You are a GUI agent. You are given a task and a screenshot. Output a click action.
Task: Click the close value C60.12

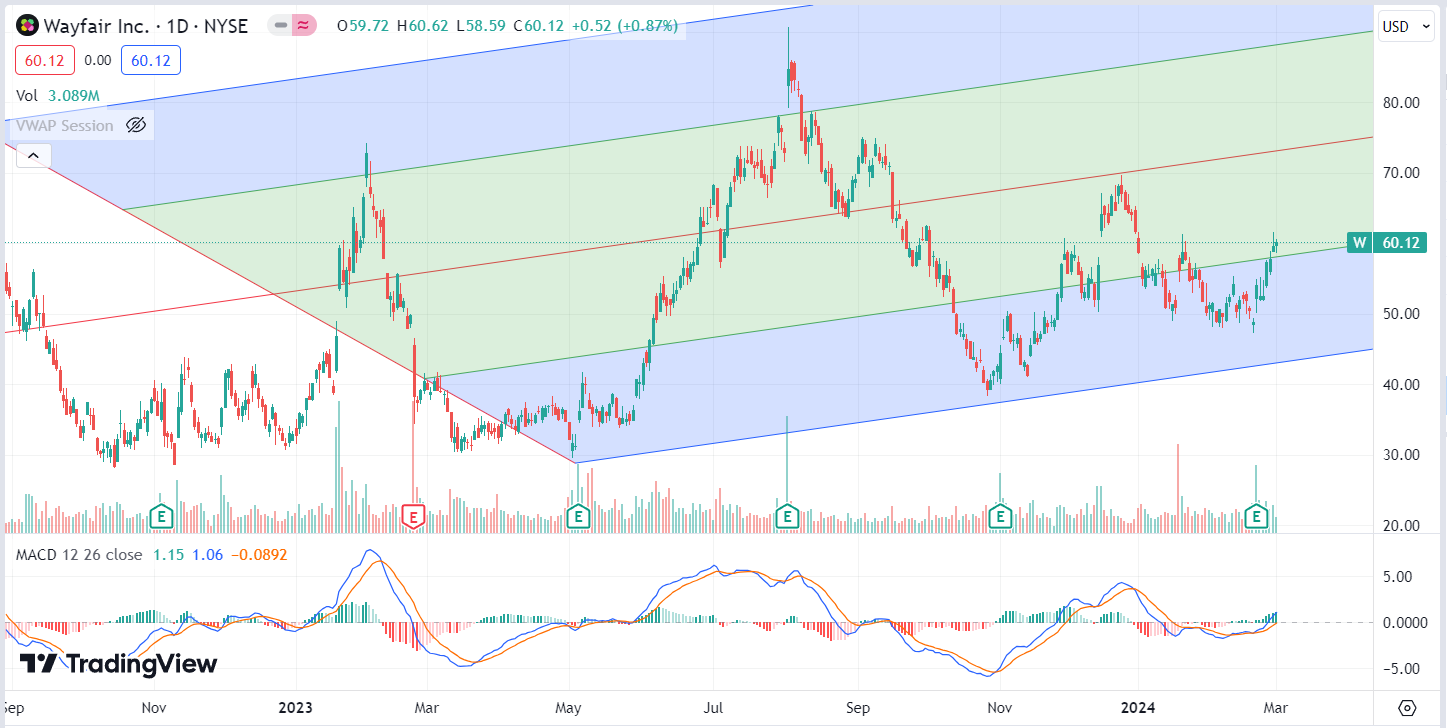pos(541,26)
